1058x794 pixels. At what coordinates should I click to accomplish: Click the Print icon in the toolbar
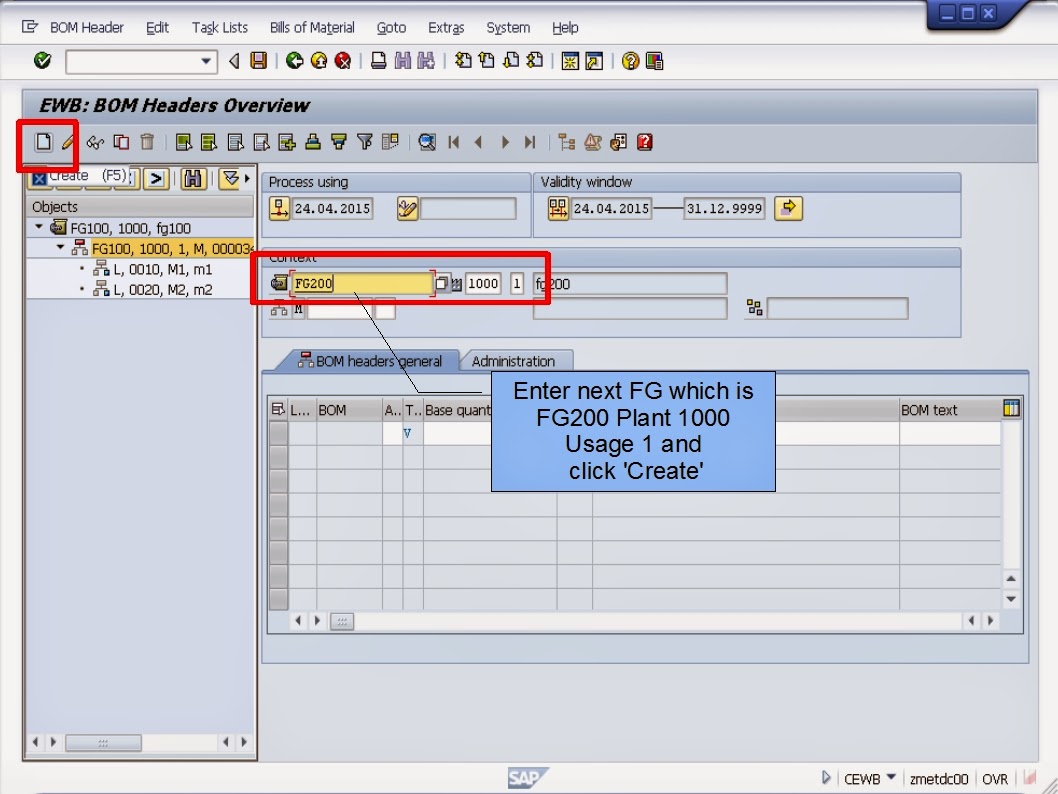coord(312,142)
